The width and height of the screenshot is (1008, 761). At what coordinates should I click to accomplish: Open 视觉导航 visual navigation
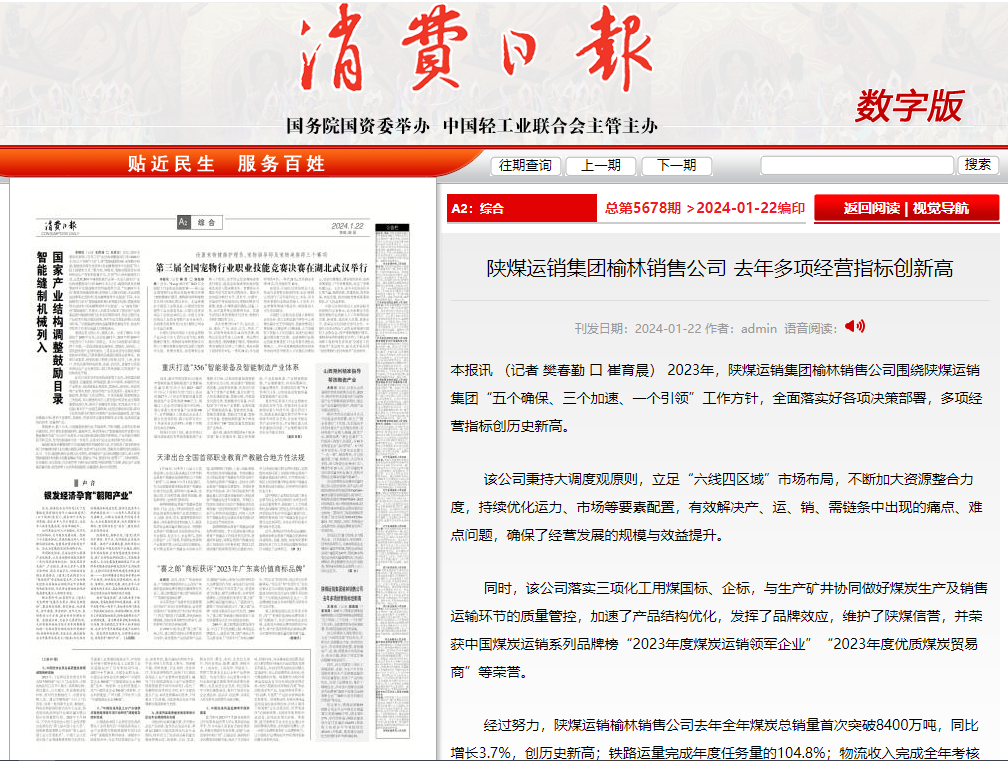click(940, 208)
